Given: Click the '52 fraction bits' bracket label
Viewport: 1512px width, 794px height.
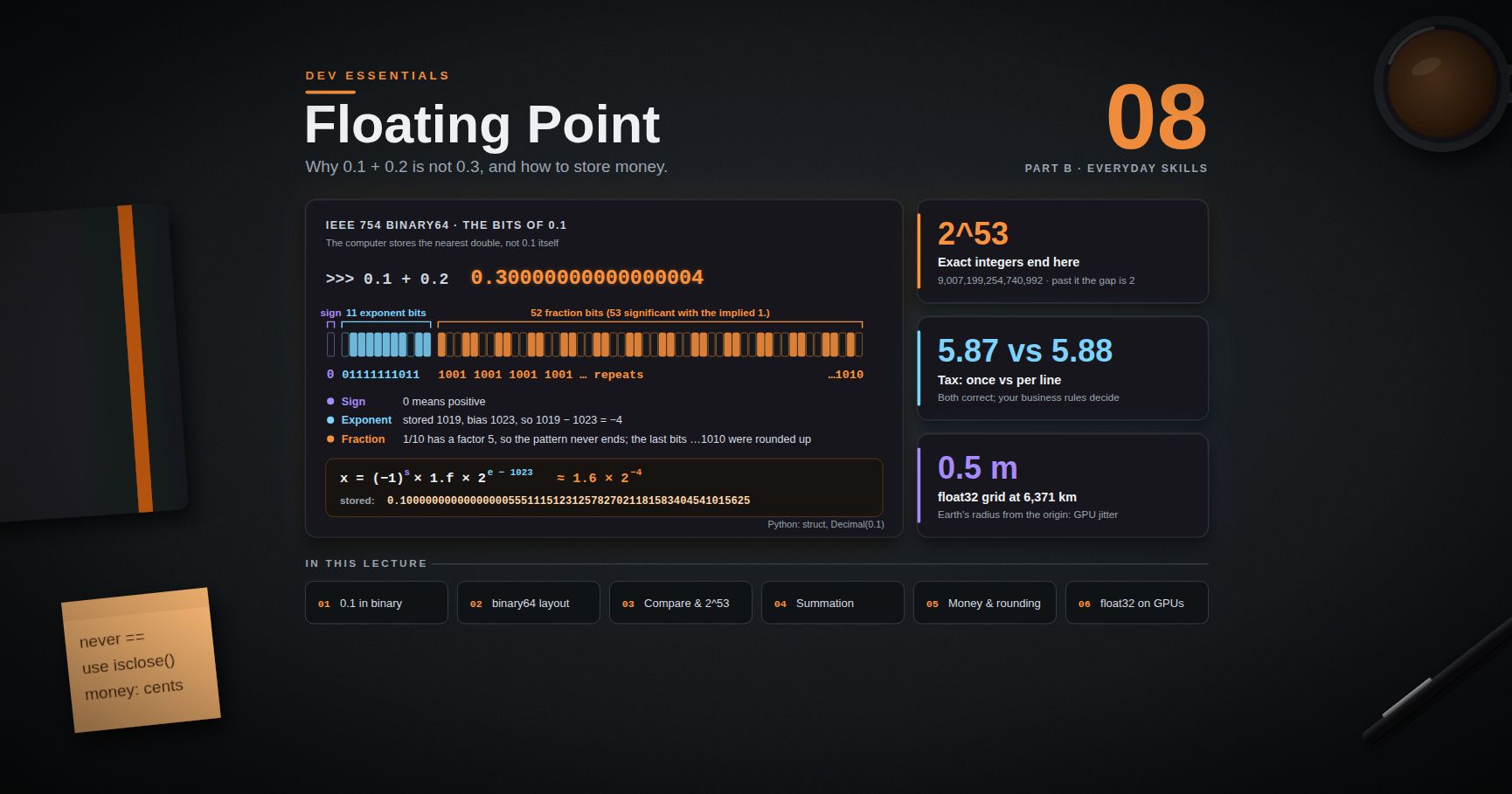Looking at the screenshot, I should (x=650, y=313).
